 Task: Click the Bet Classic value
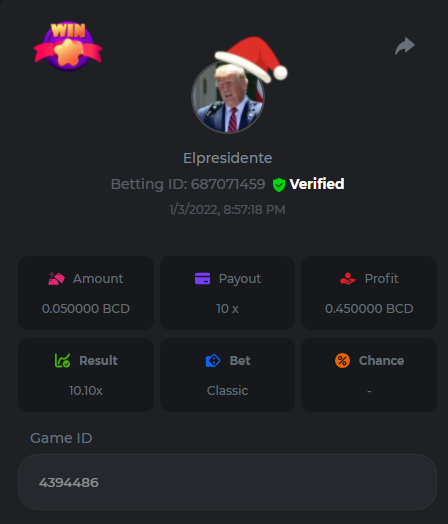(228, 391)
